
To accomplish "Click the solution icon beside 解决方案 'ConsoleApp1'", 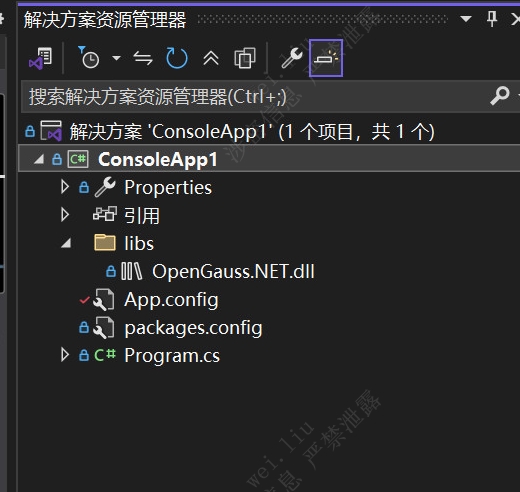I will (x=51, y=131).
